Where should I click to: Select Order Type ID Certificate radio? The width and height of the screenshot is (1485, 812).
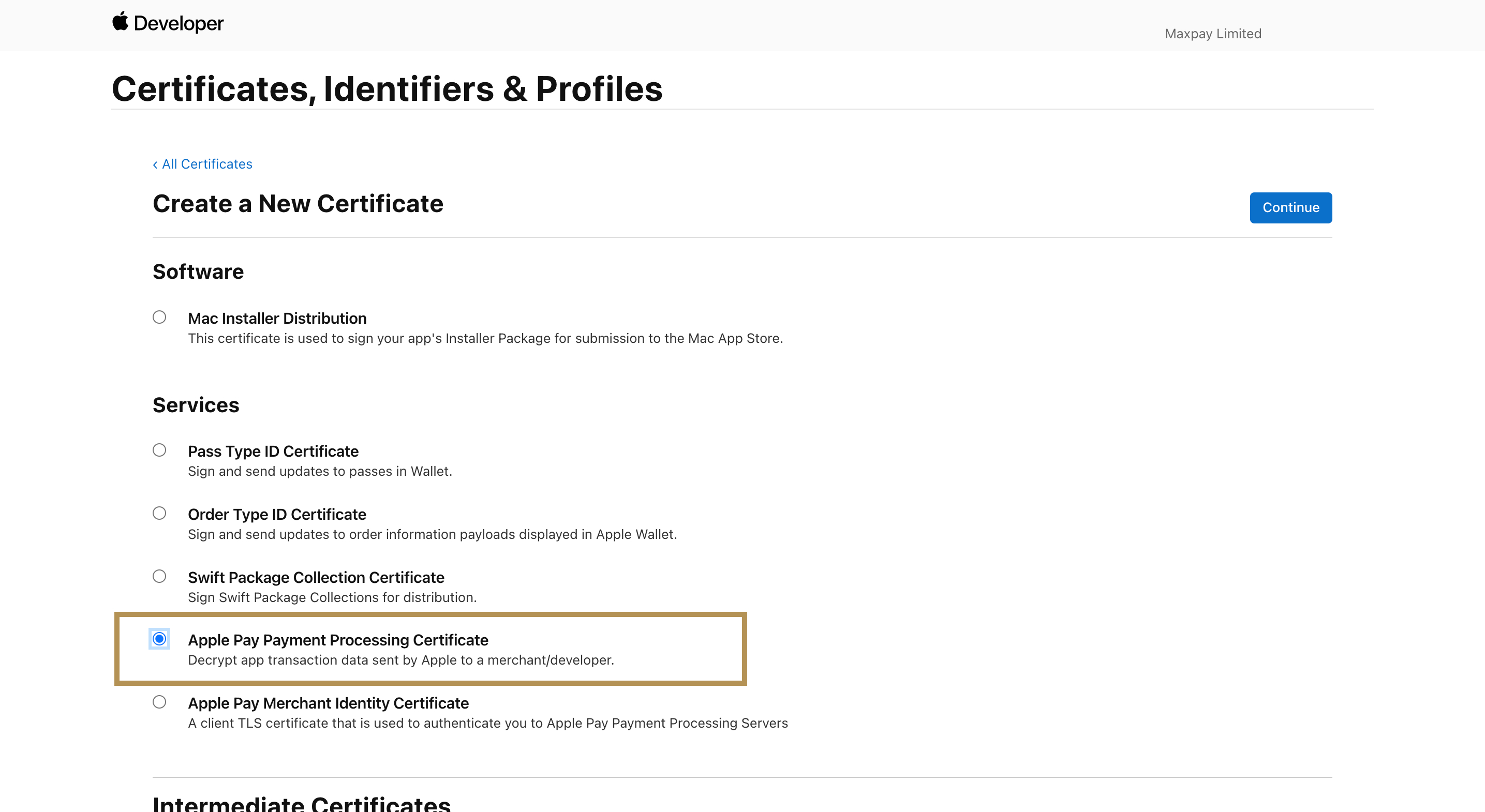[159, 513]
